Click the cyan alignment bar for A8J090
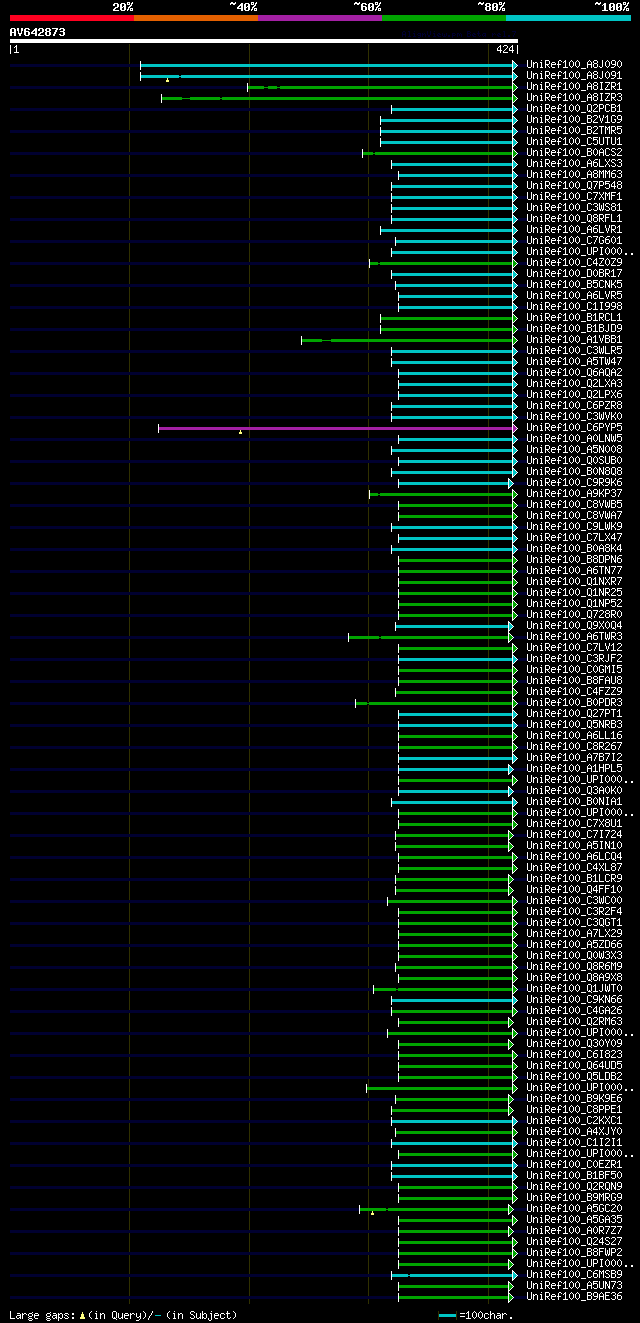This screenshot has height=1323, width=640. [329, 65]
